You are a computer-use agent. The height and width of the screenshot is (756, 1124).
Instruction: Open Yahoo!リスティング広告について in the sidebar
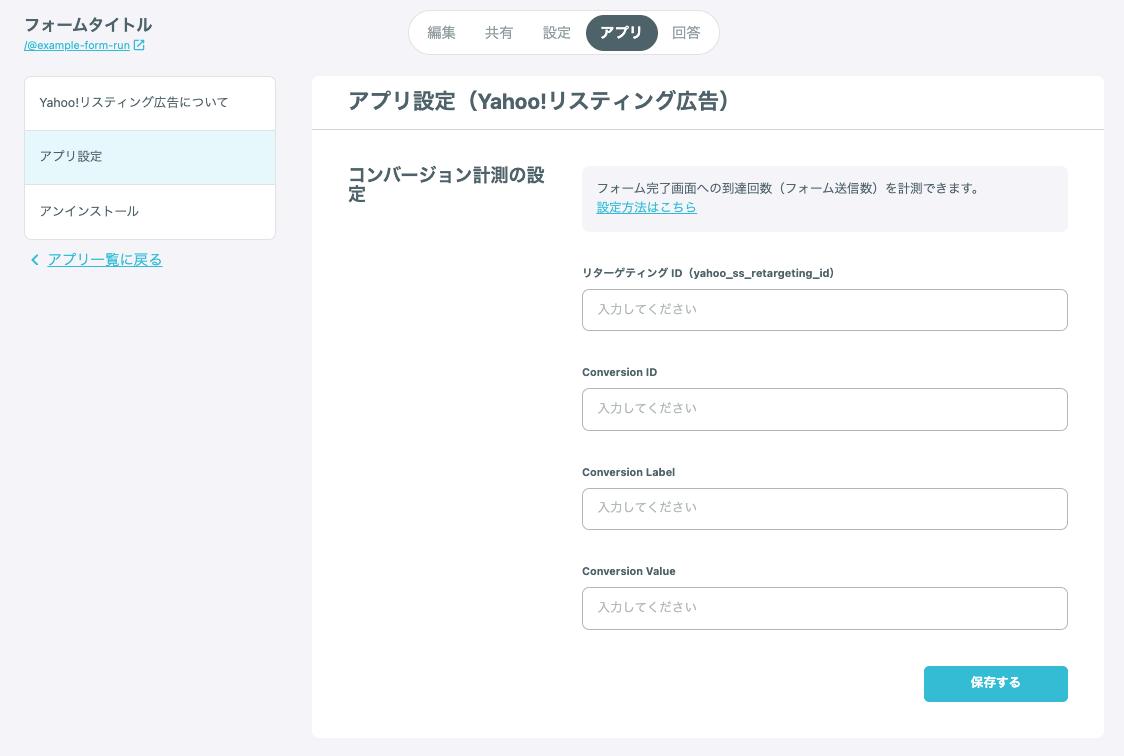pos(150,103)
